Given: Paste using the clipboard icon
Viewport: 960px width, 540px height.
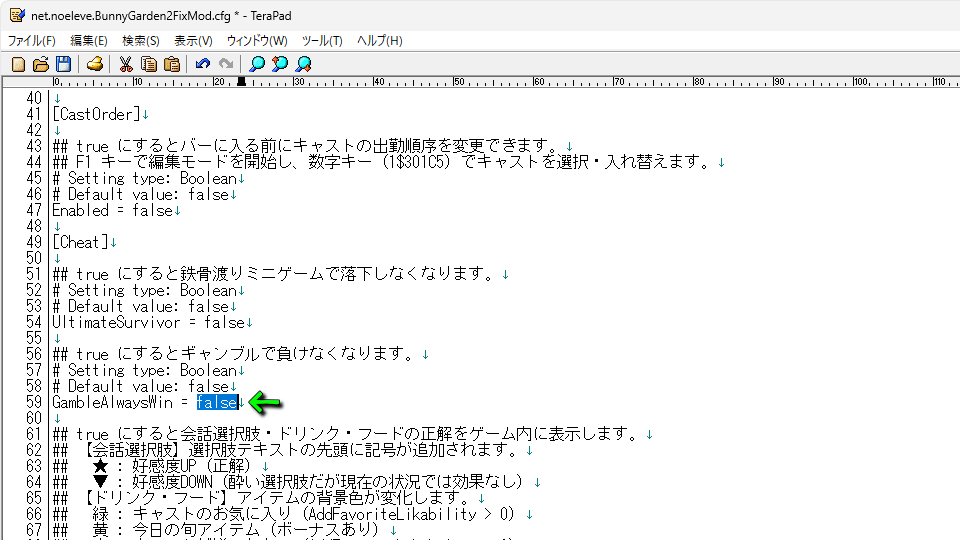Looking at the screenshot, I should [172, 64].
